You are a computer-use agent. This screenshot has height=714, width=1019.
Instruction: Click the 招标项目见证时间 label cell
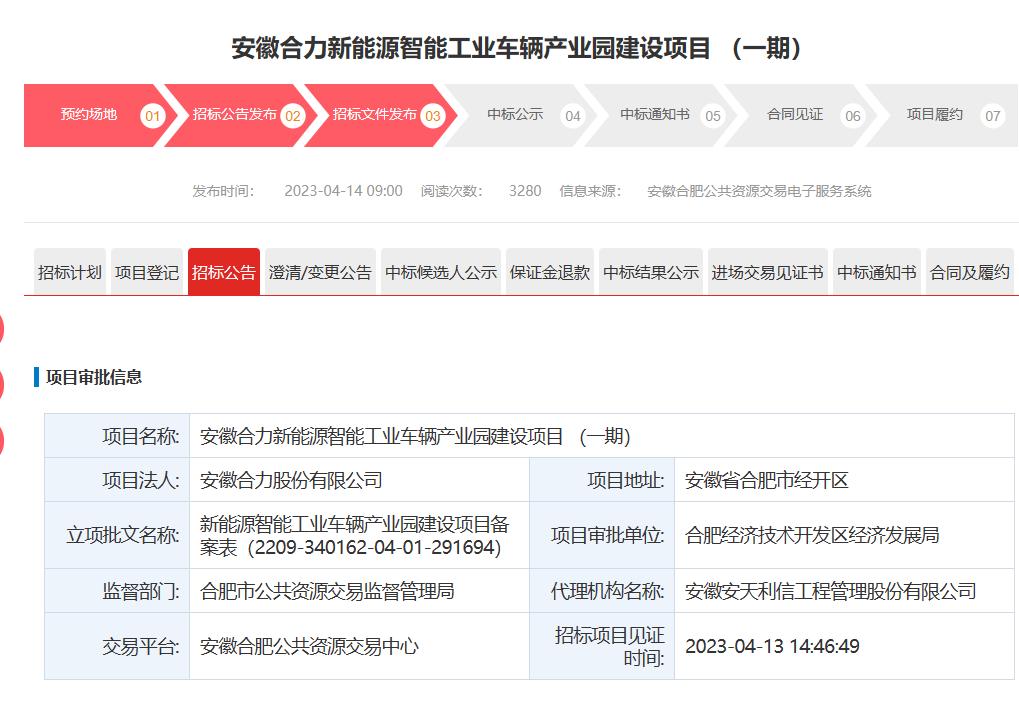point(602,646)
